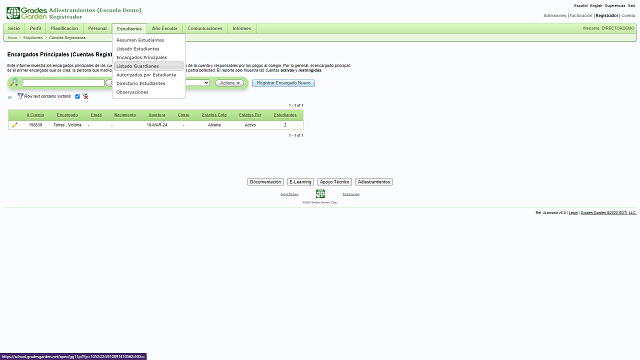Image resolution: width=640 pixels, height=360 pixels.
Task: Open the Cuenta module link
Action: click(x=628, y=16)
